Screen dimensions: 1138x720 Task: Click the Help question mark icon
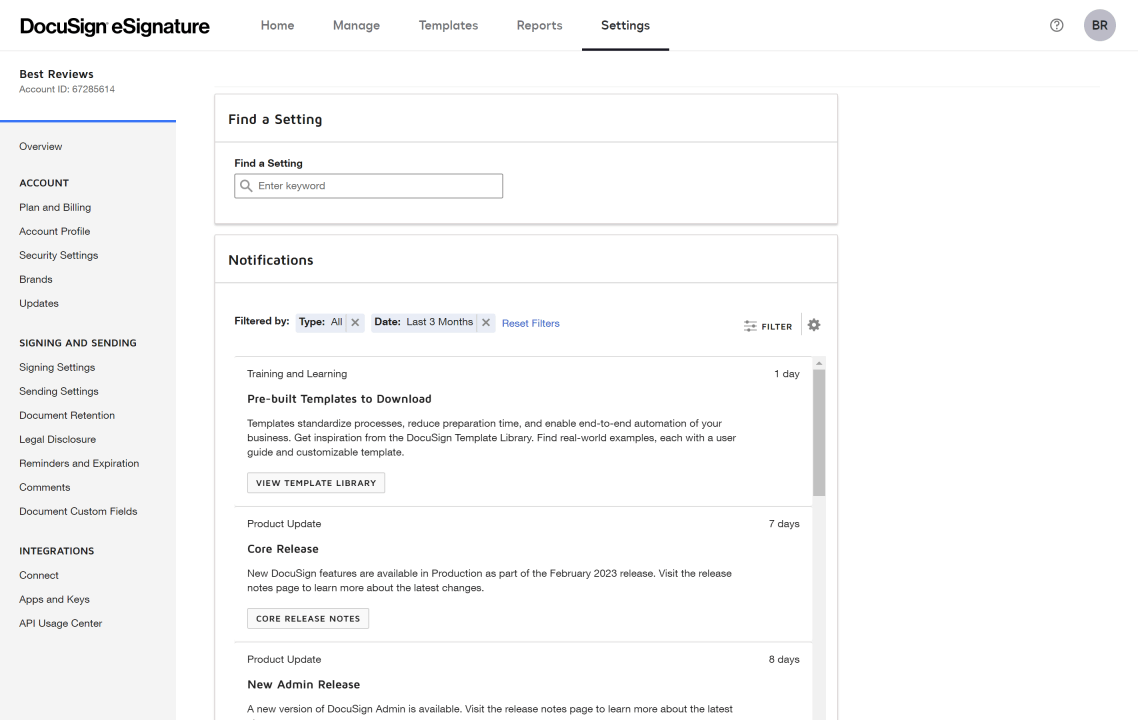[x=1056, y=25]
